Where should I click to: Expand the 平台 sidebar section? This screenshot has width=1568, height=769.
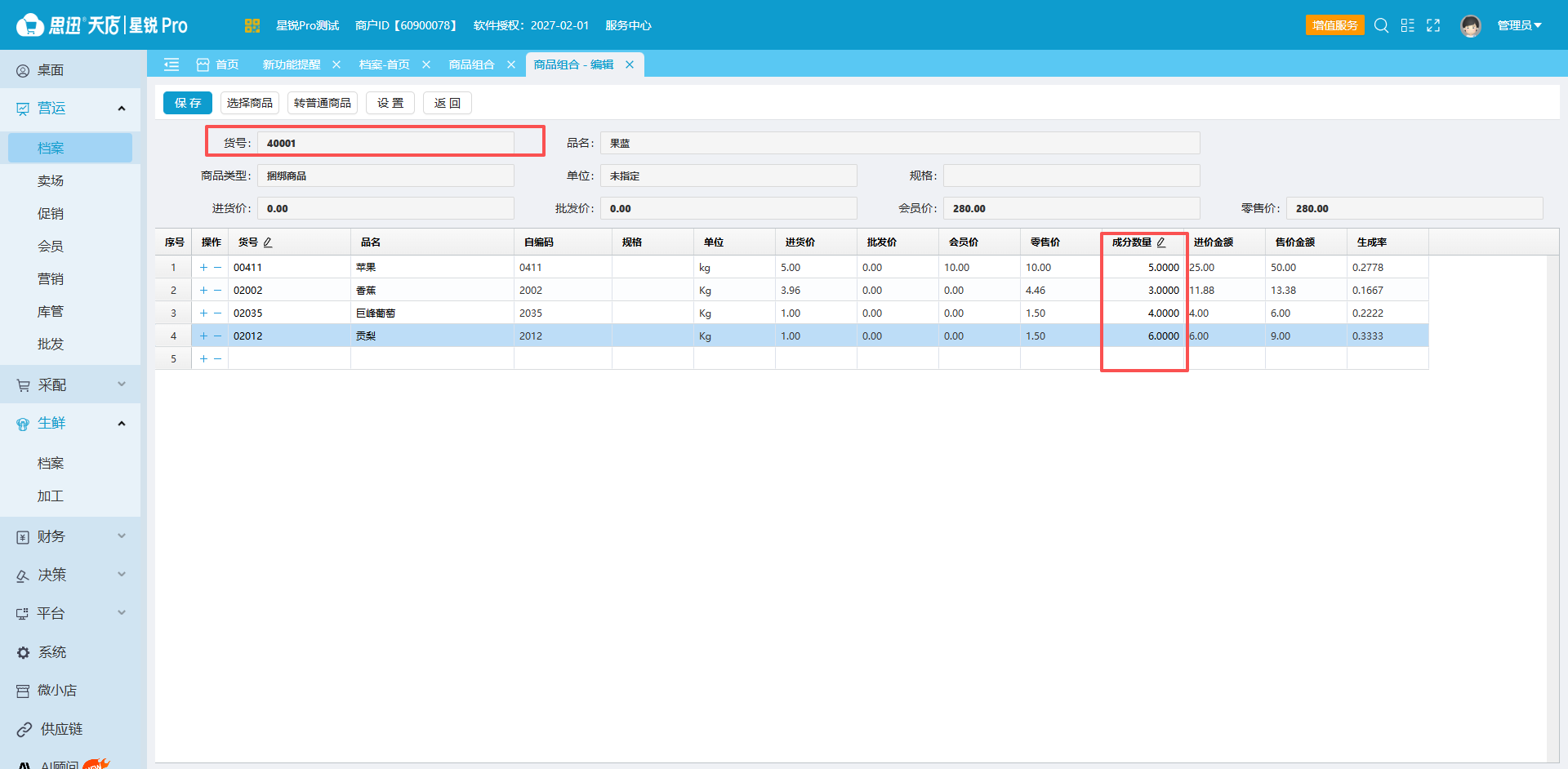(70, 613)
